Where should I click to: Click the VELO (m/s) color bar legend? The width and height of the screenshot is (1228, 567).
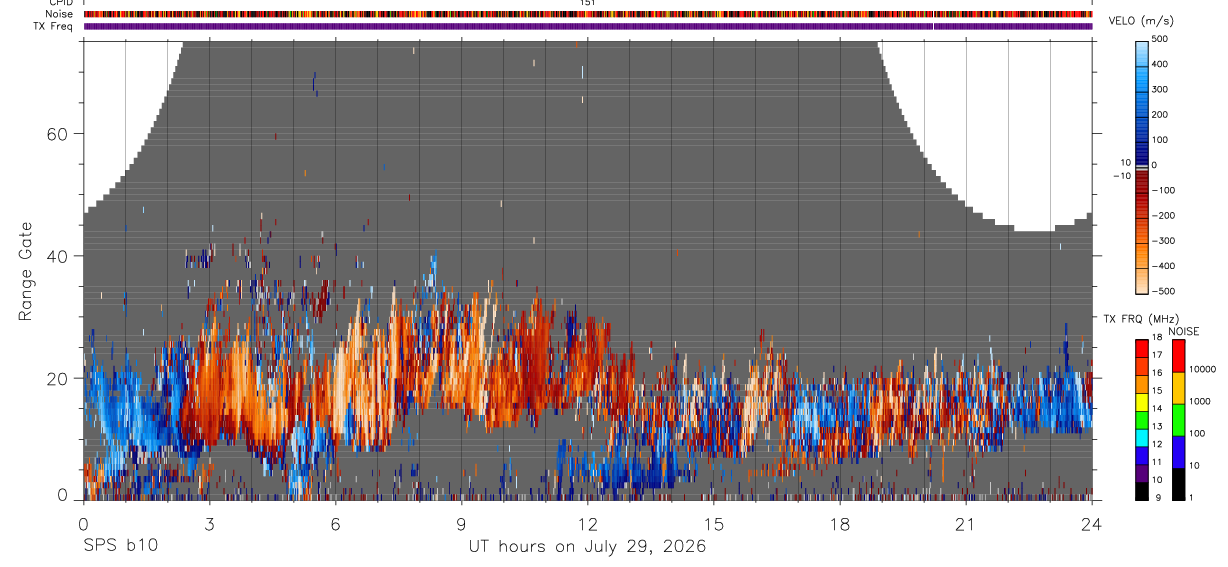pyautogui.click(x=1142, y=166)
